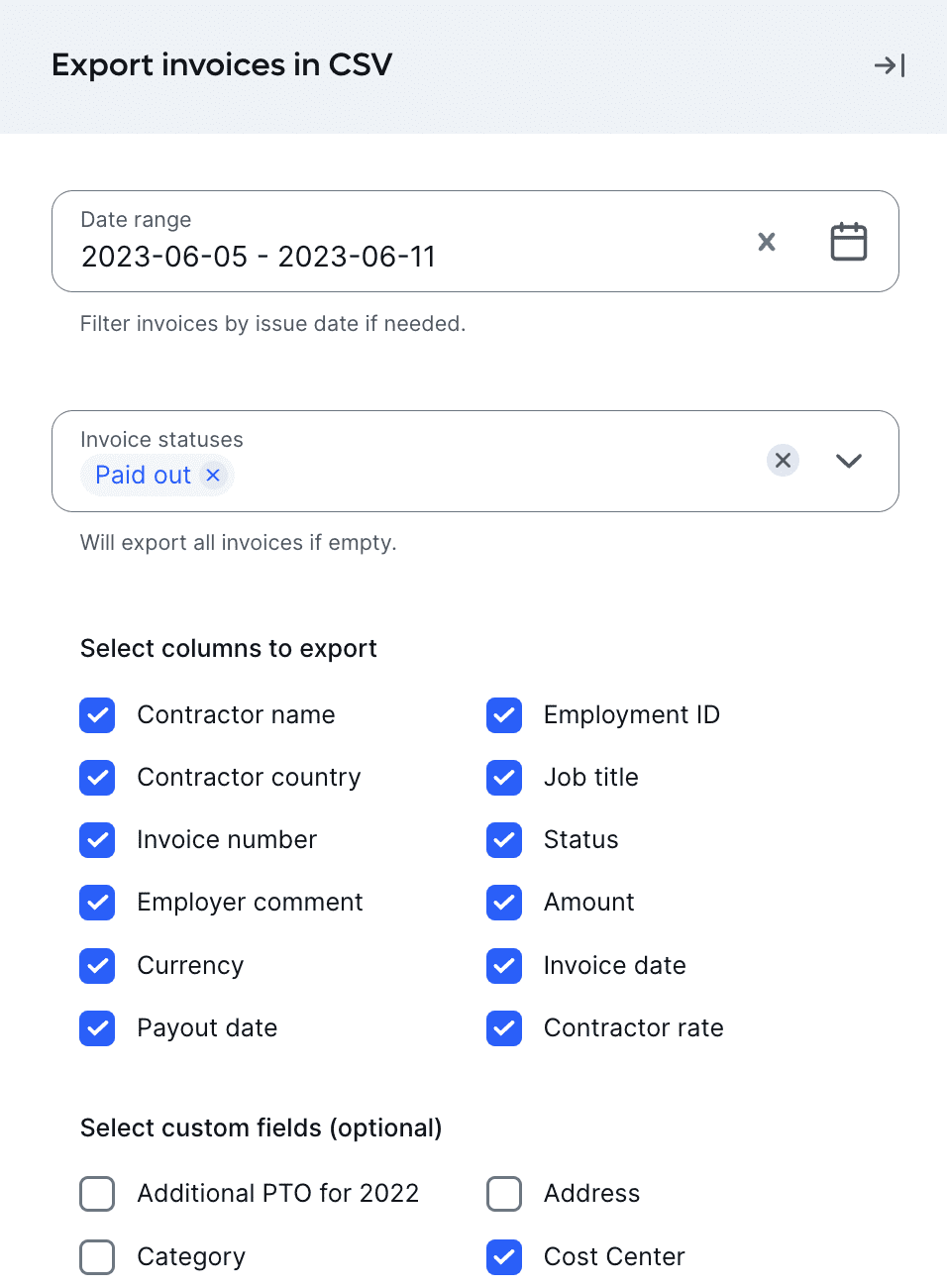Uncheck the Cost Center custom field

[504, 1257]
